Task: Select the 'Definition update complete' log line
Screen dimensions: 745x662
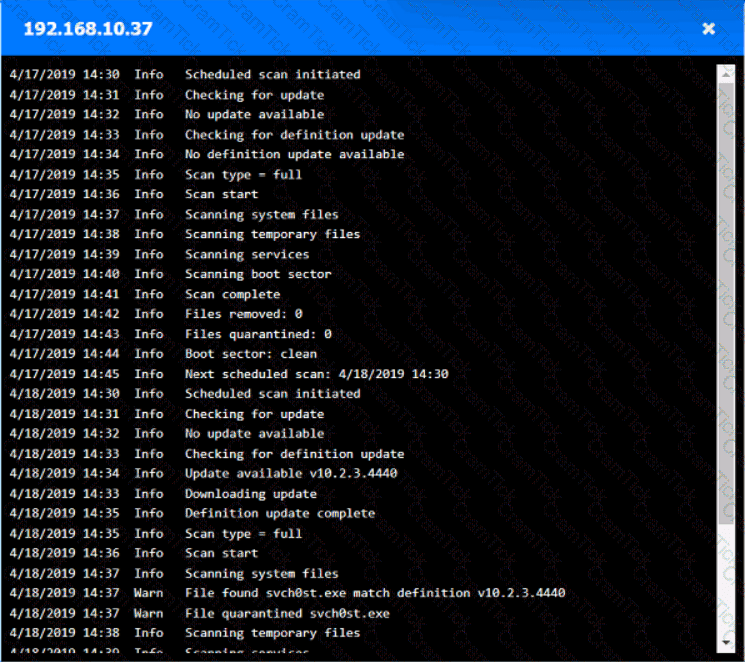Action: 280,513
